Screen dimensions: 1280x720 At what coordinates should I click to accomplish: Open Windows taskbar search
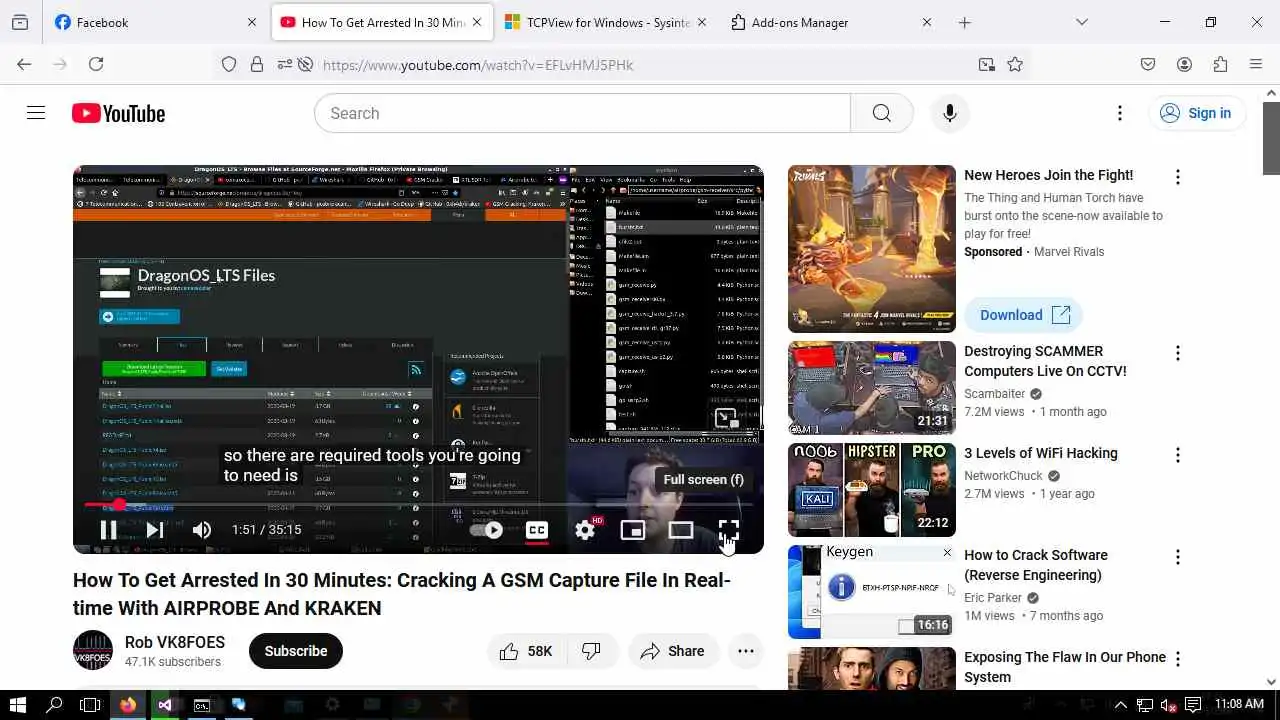[x=54, y=705]
